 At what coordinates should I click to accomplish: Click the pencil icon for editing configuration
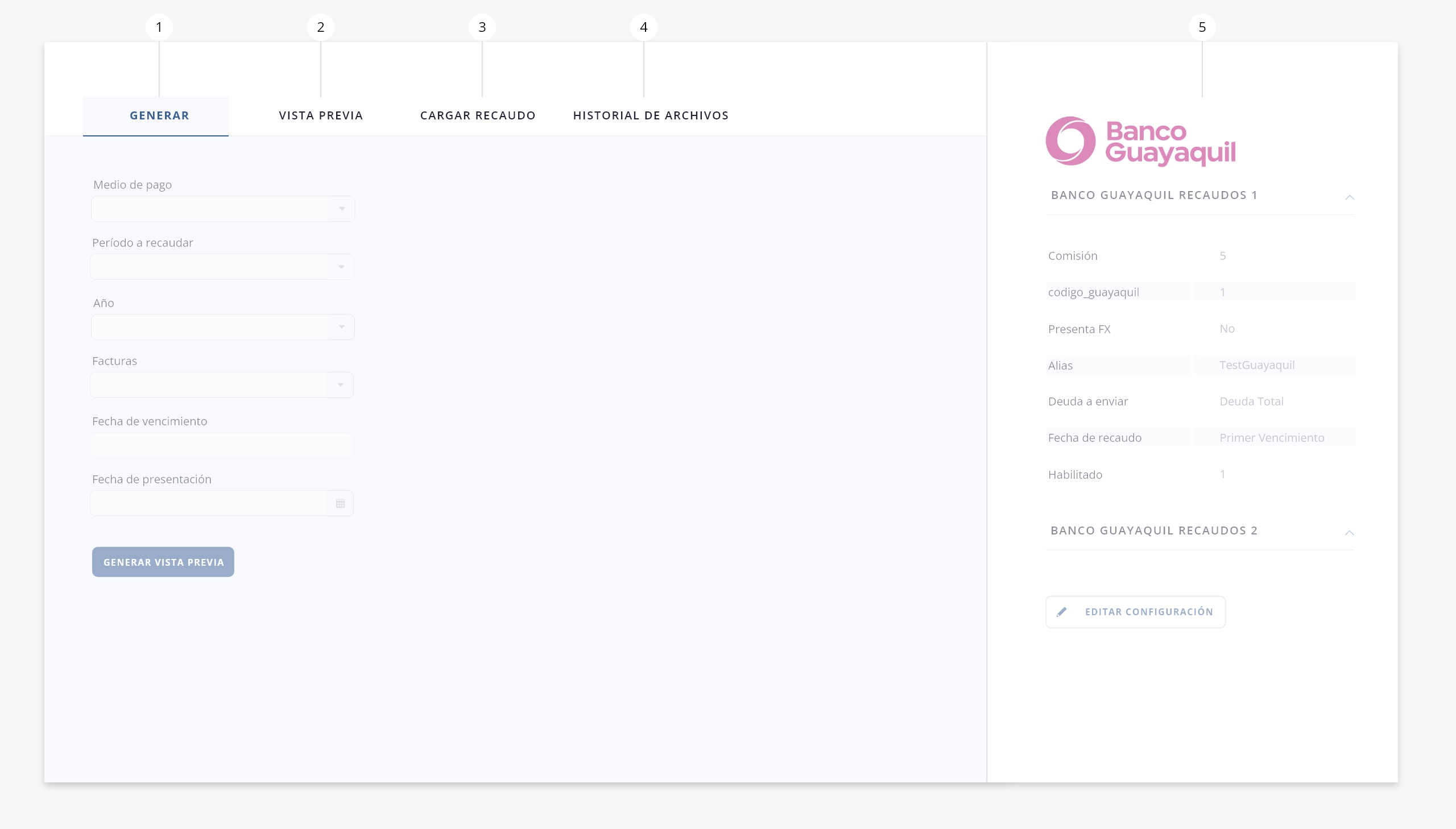[x=1061, y=612]
